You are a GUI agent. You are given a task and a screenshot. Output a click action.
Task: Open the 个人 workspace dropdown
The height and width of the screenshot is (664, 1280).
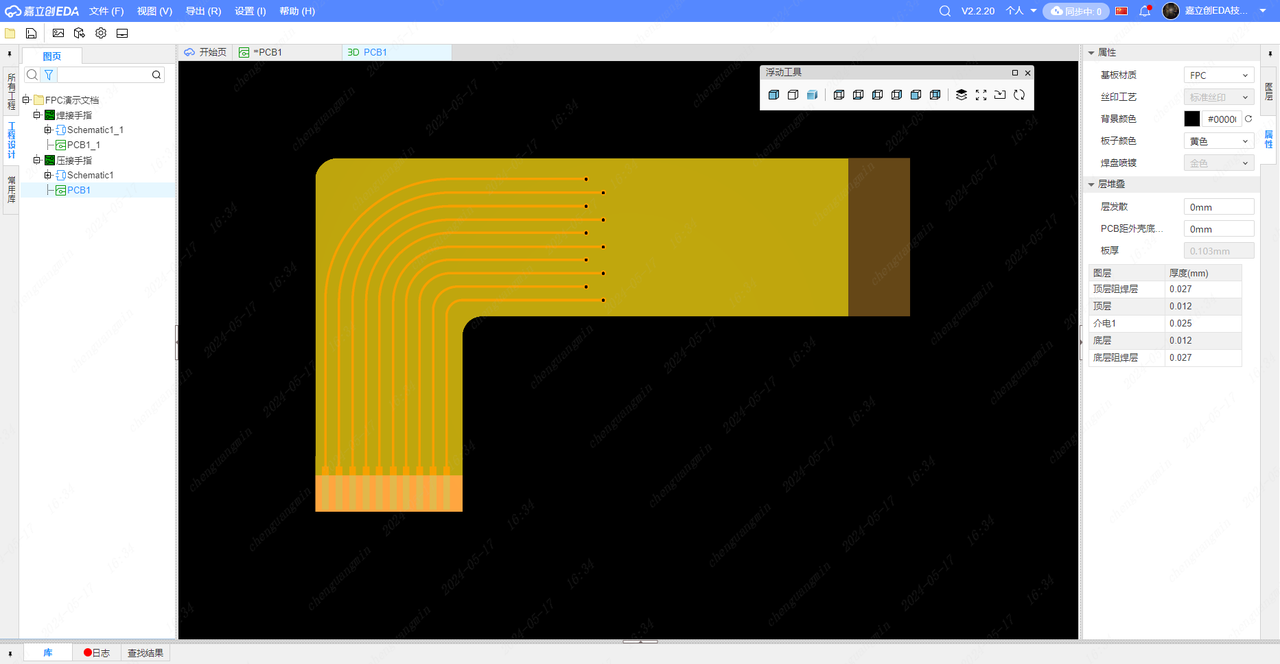(x=1020, y=11)
